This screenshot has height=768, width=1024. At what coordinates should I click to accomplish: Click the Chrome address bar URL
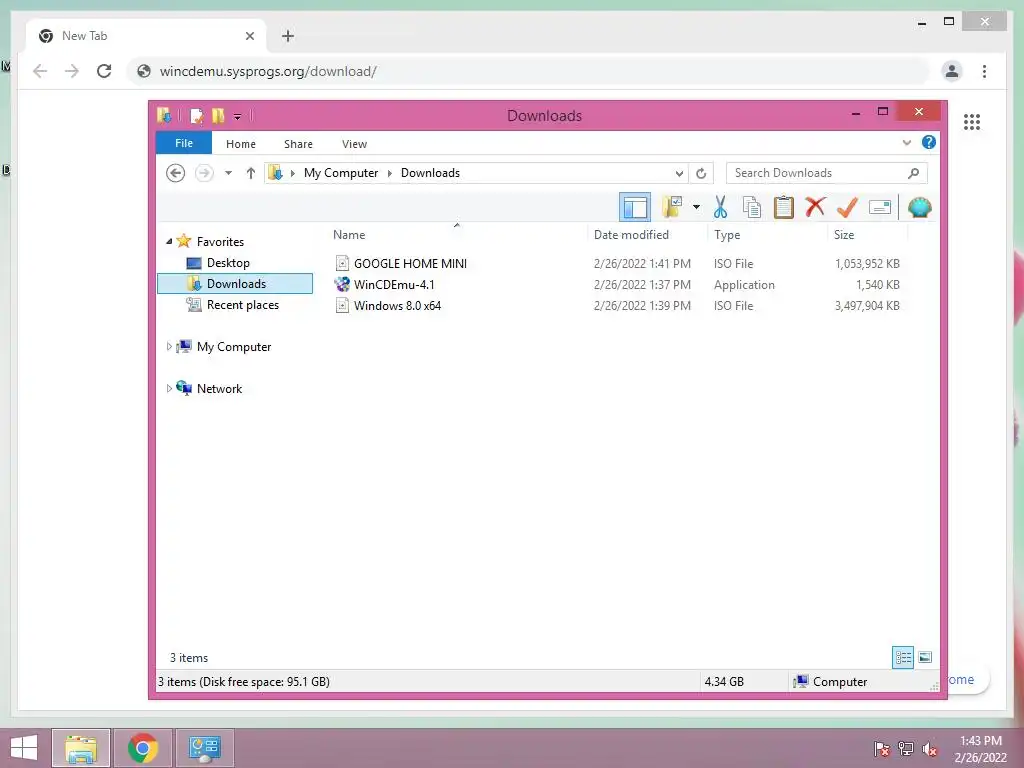click(268, 71)
